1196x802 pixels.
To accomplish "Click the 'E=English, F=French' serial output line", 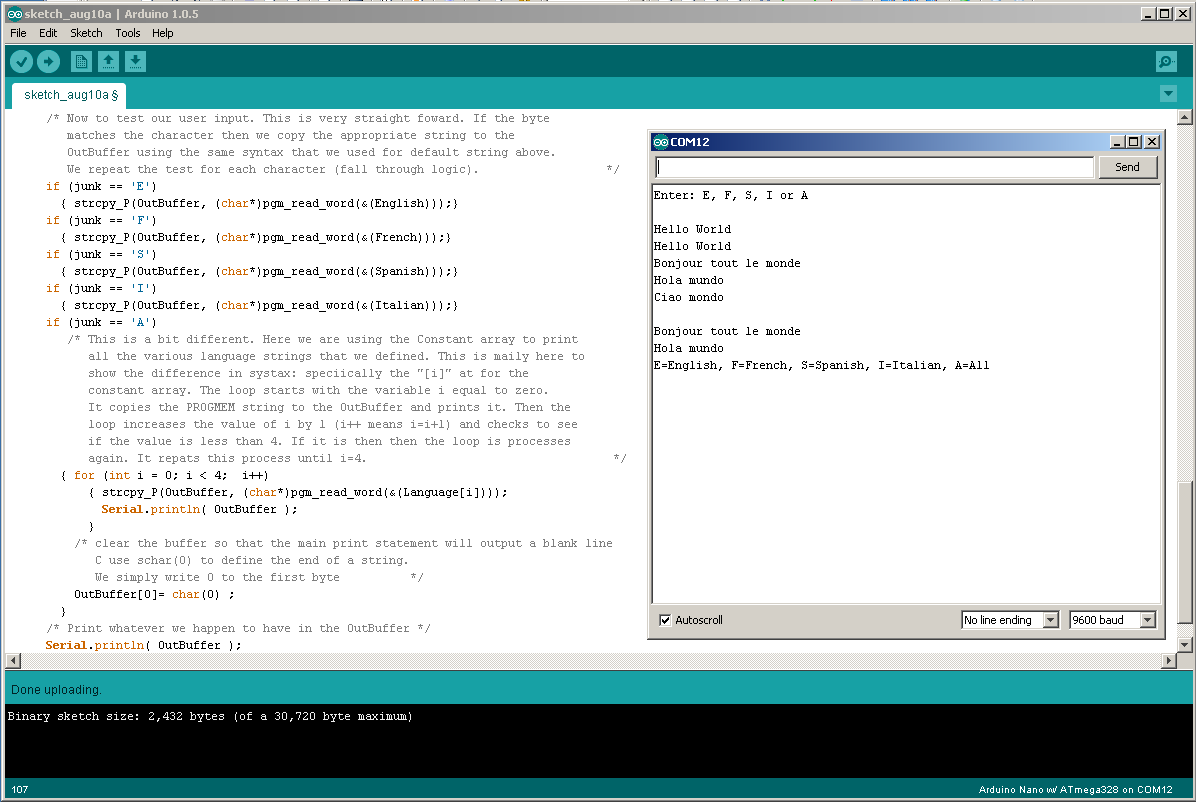I will click(x=821, y=366).
